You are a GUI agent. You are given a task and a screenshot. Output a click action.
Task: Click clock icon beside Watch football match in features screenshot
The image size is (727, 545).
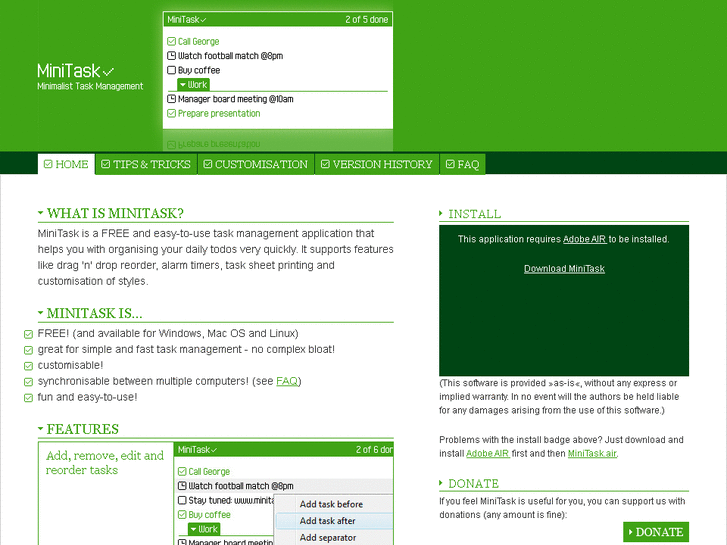(182, 486)
